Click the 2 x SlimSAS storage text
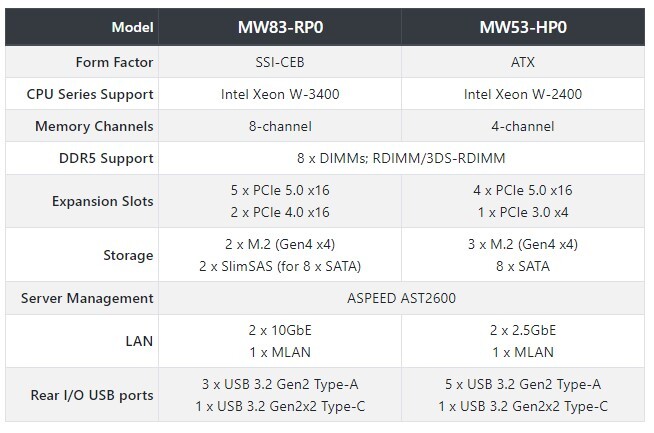Image resolution: width=654 pixels, height=433 pixels. pyautogui.click(x=280, y=266)
